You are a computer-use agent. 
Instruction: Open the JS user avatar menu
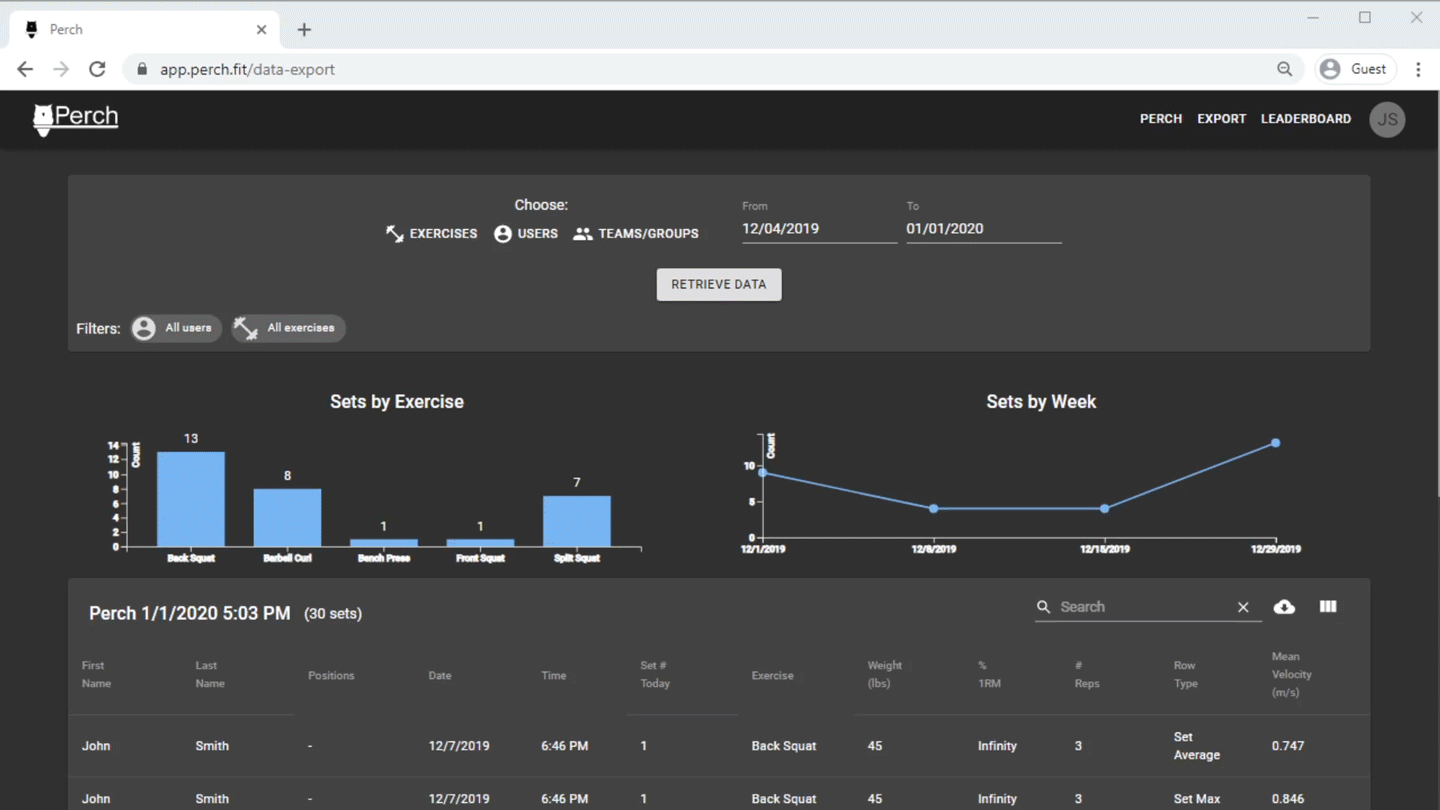click(x=1387, y=119)
